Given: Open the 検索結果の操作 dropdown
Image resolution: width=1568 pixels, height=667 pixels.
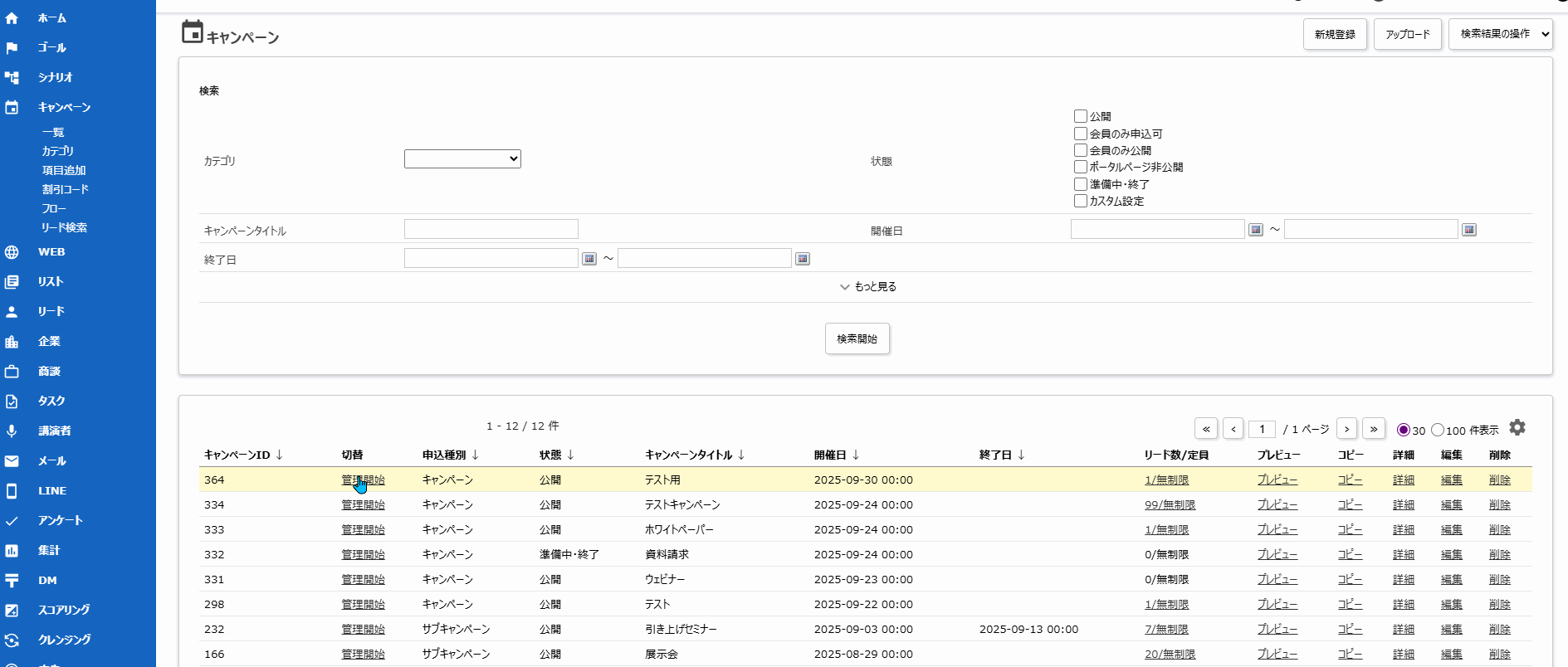Looking at the screenshot, I should 1501,34.
